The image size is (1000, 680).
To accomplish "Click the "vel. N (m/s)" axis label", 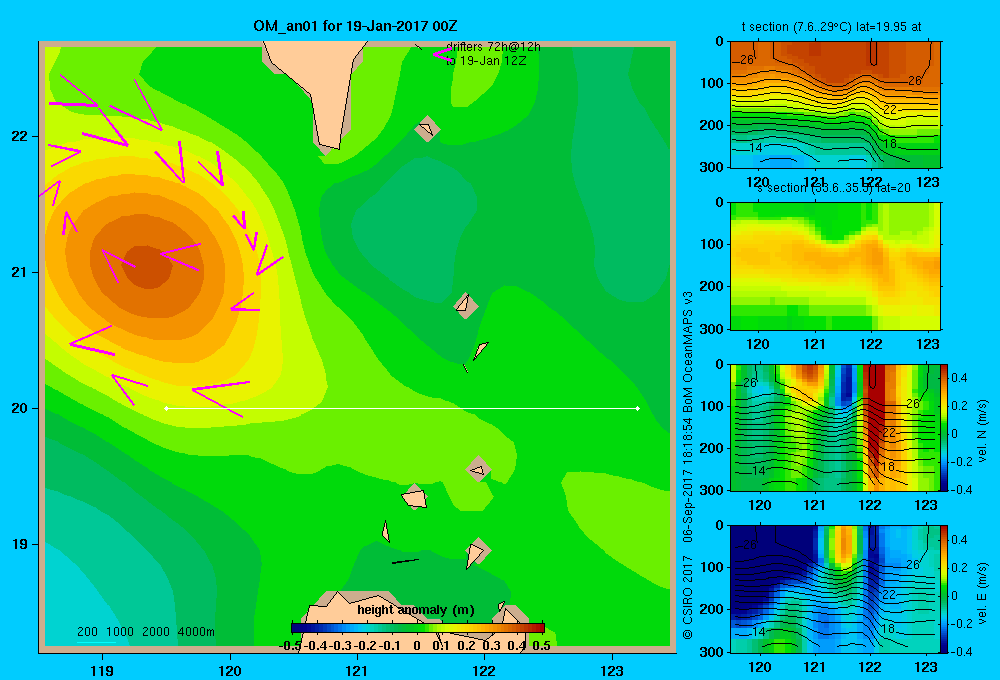I will point(982,431).
